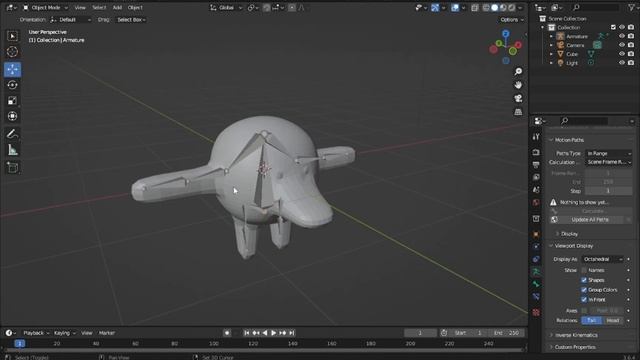Screen dimensions: 640x360
Task: Expand the Custom Properties panel
Action: 575,347
